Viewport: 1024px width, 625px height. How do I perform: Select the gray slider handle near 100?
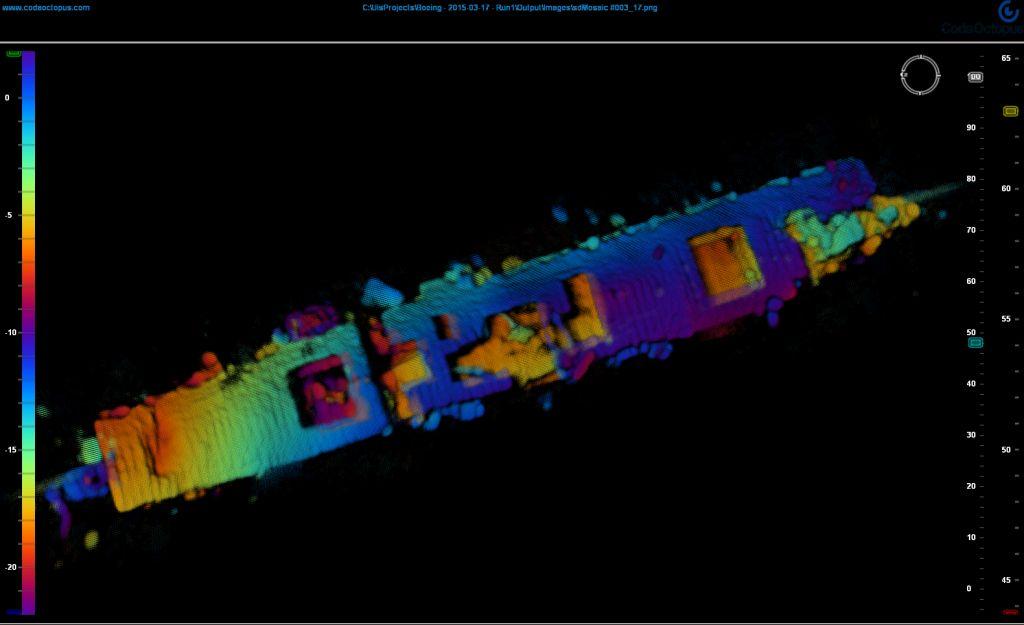click(x=975, y=77)
